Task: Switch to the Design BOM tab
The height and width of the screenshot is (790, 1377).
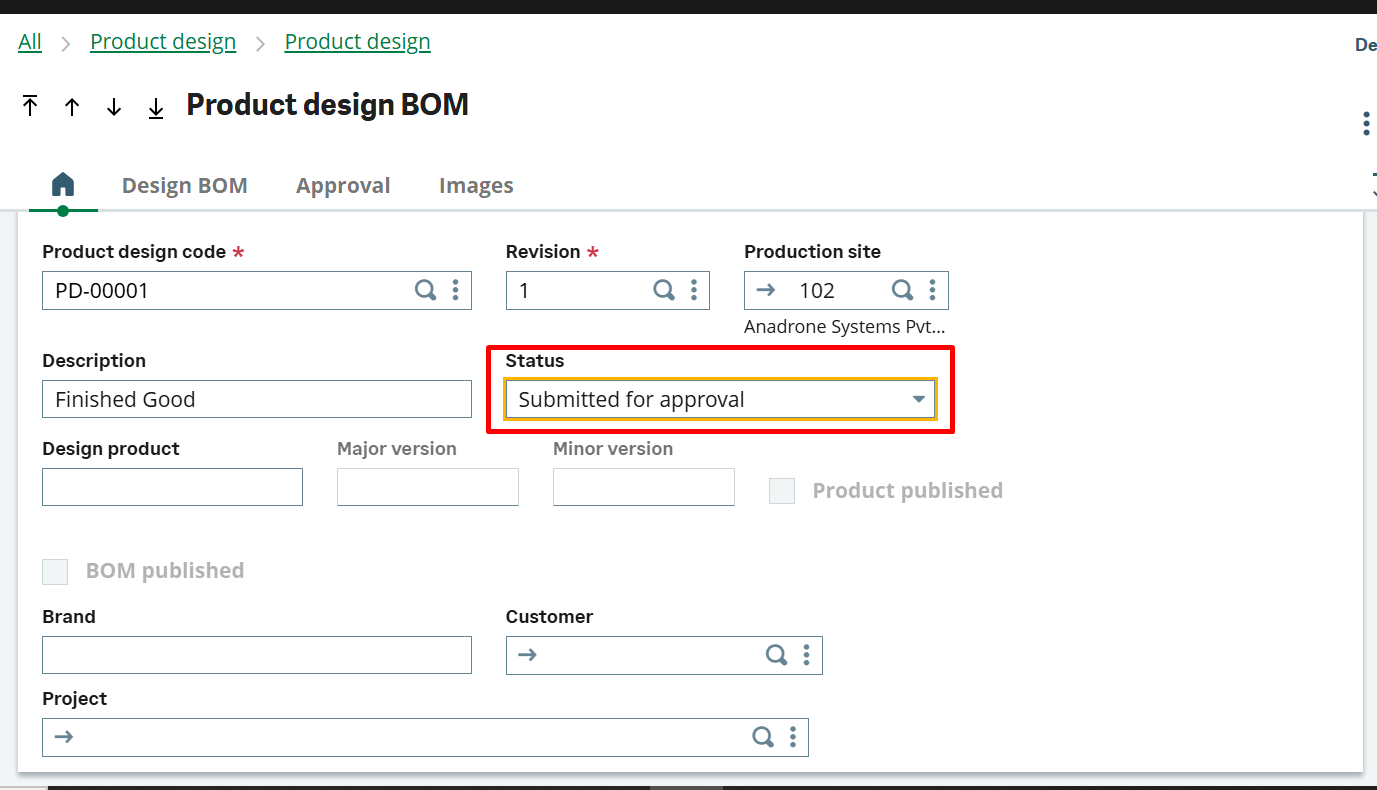Action: point(185,186)
